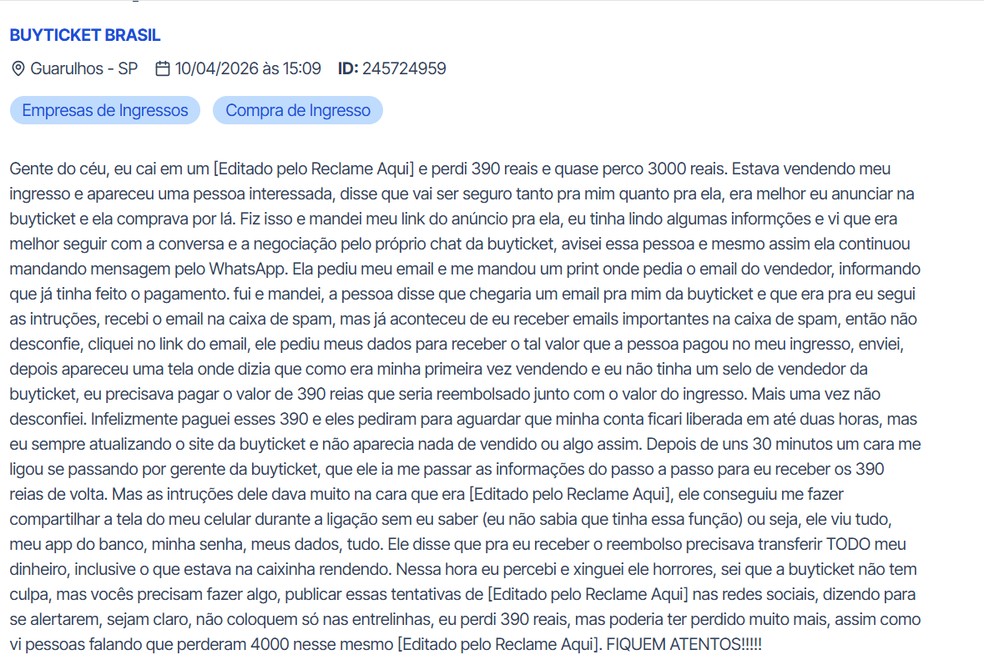Image resolution: width=984 pixels, height=670 pixels.
Task: Click the complaint ID number 245724959
Action: pos(404,68)
